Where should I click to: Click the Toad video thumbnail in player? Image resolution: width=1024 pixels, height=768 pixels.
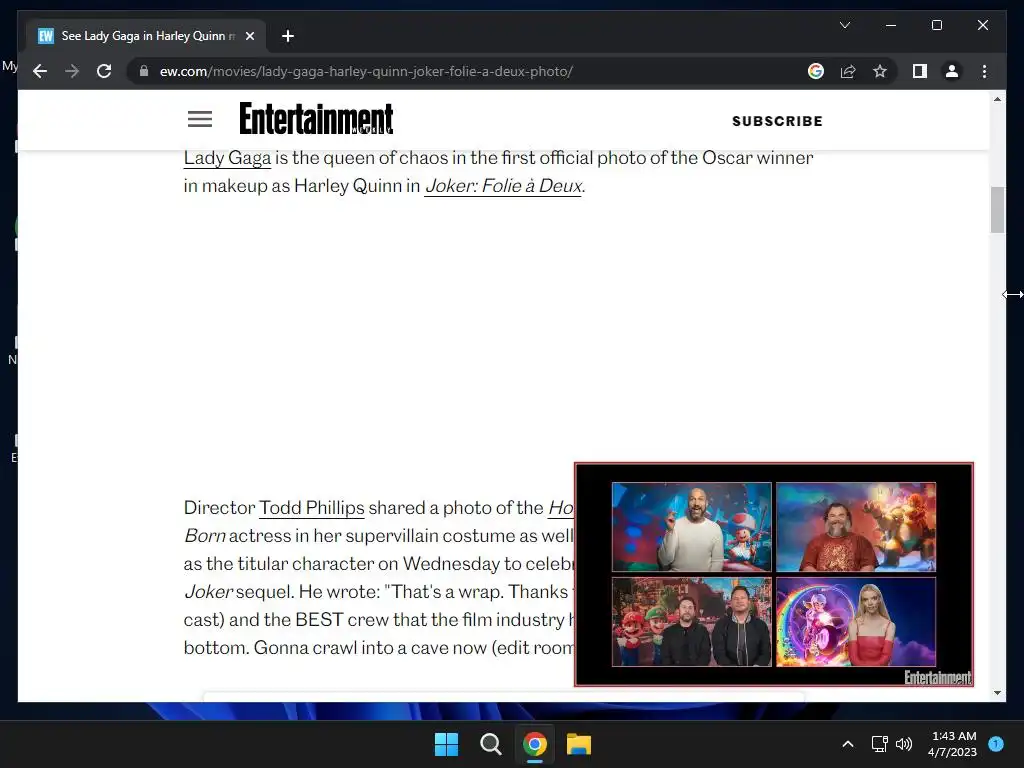pyautogui.click(x=692, y=527)
